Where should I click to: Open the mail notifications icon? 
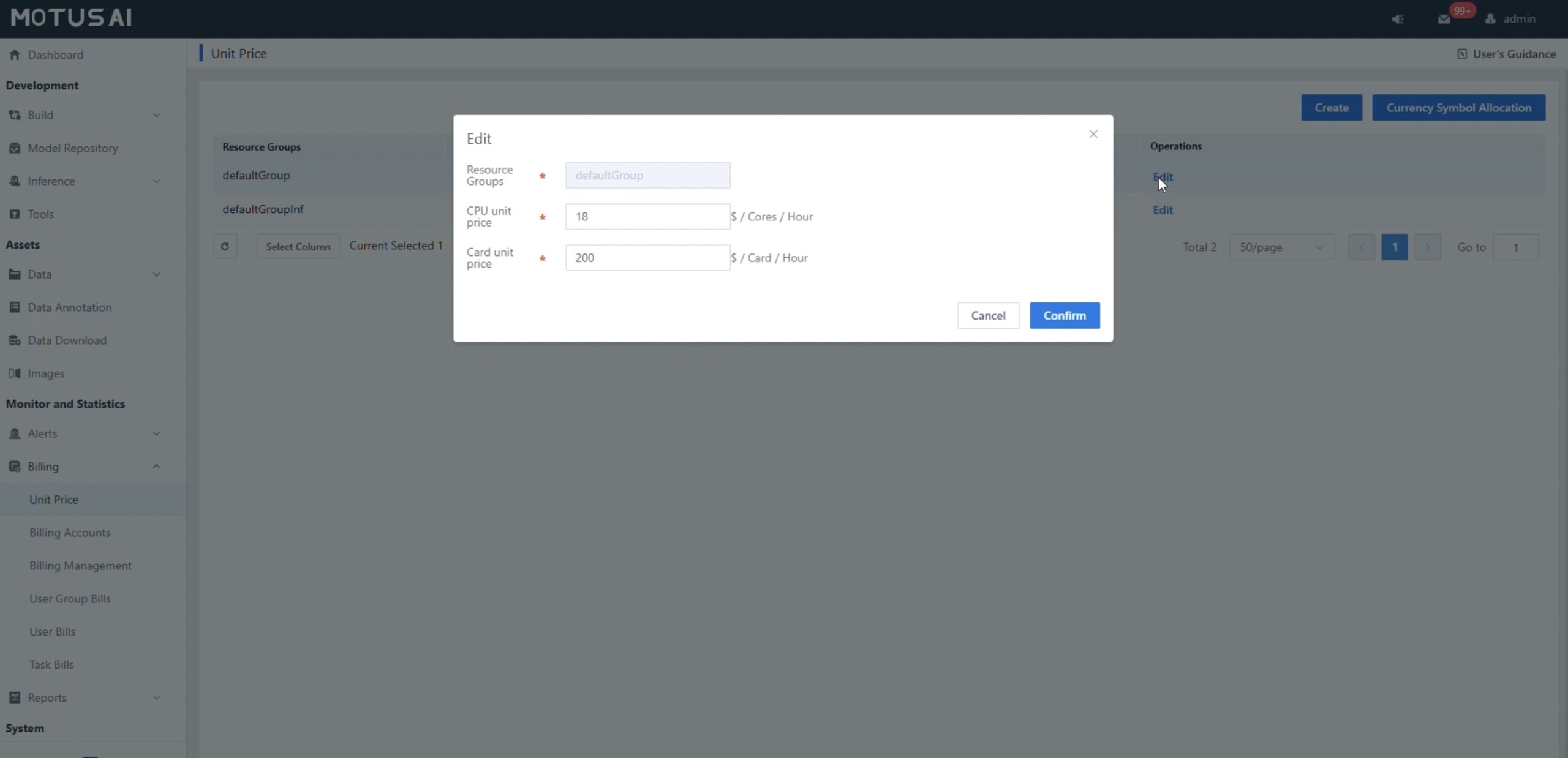point(1444,19)
